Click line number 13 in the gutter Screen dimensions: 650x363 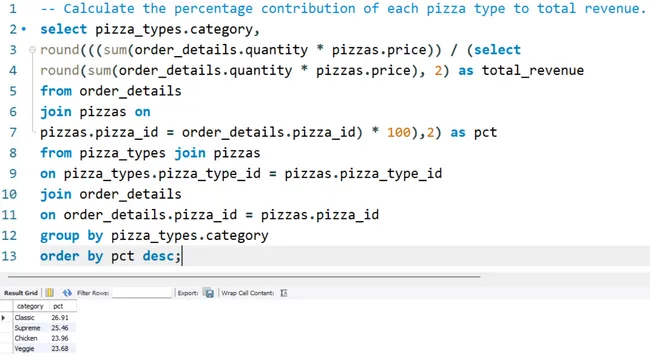point(9,256)
